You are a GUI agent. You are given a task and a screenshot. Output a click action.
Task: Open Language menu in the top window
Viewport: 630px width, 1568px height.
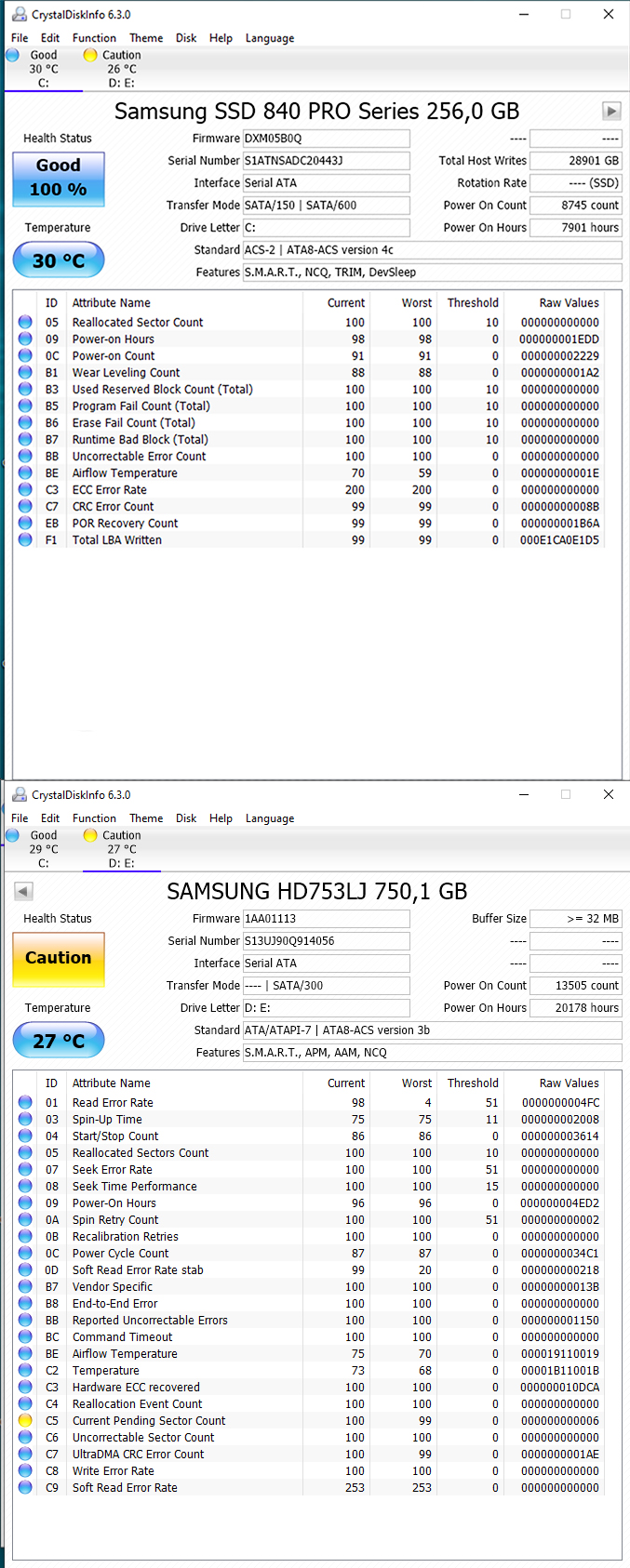(269, 38)
